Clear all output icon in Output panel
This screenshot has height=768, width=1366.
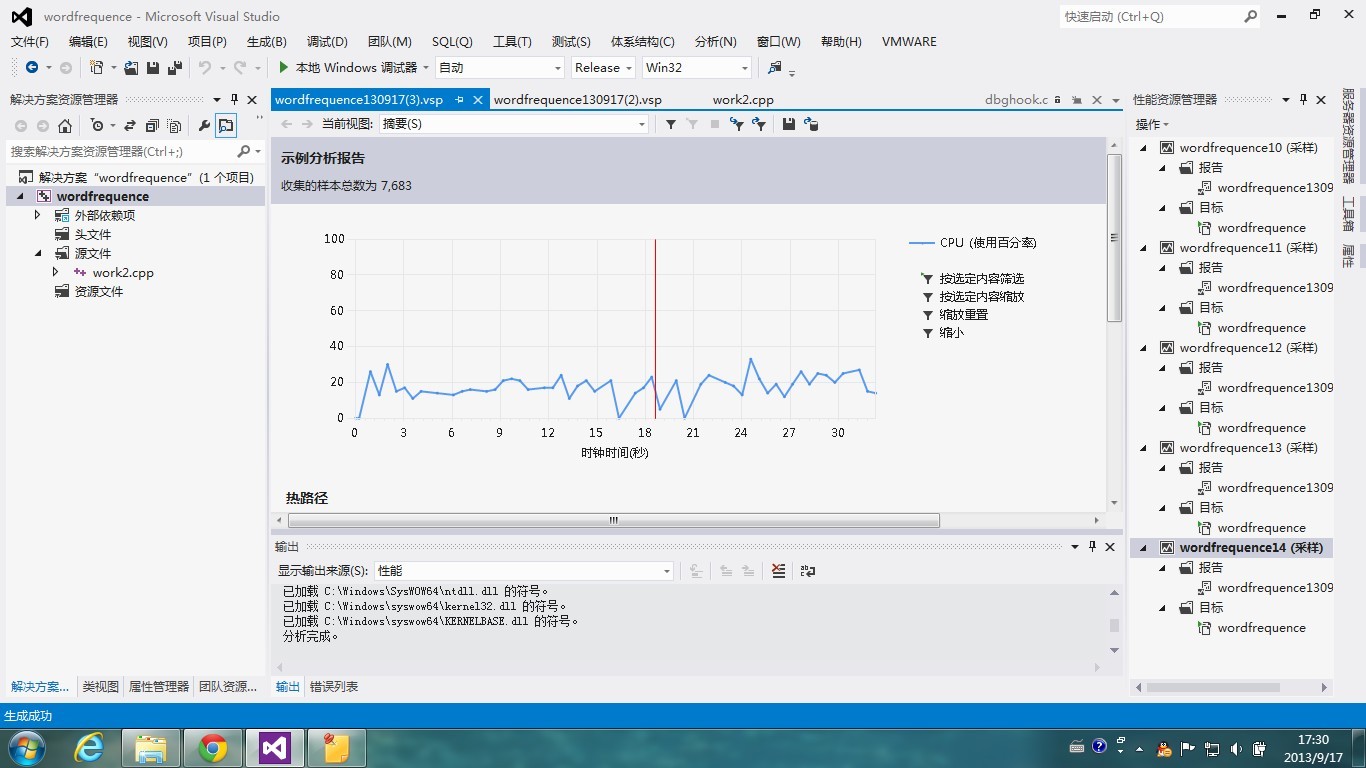point(778,571)
